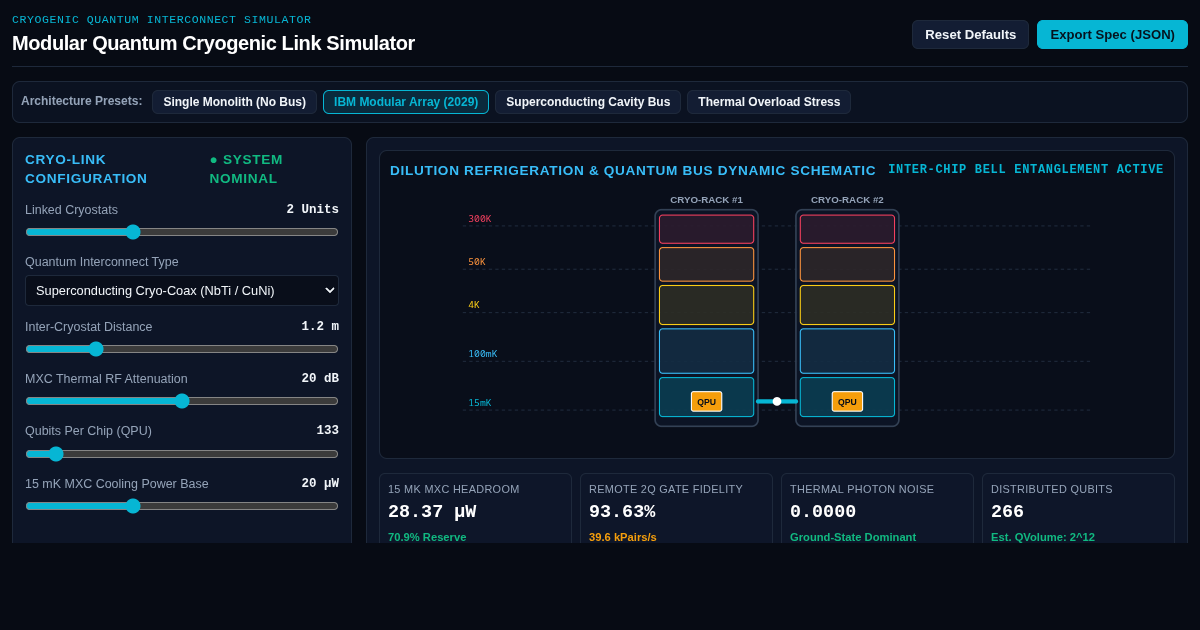Click the Cryo-Link Configuration heading

(x=86, y=169)
